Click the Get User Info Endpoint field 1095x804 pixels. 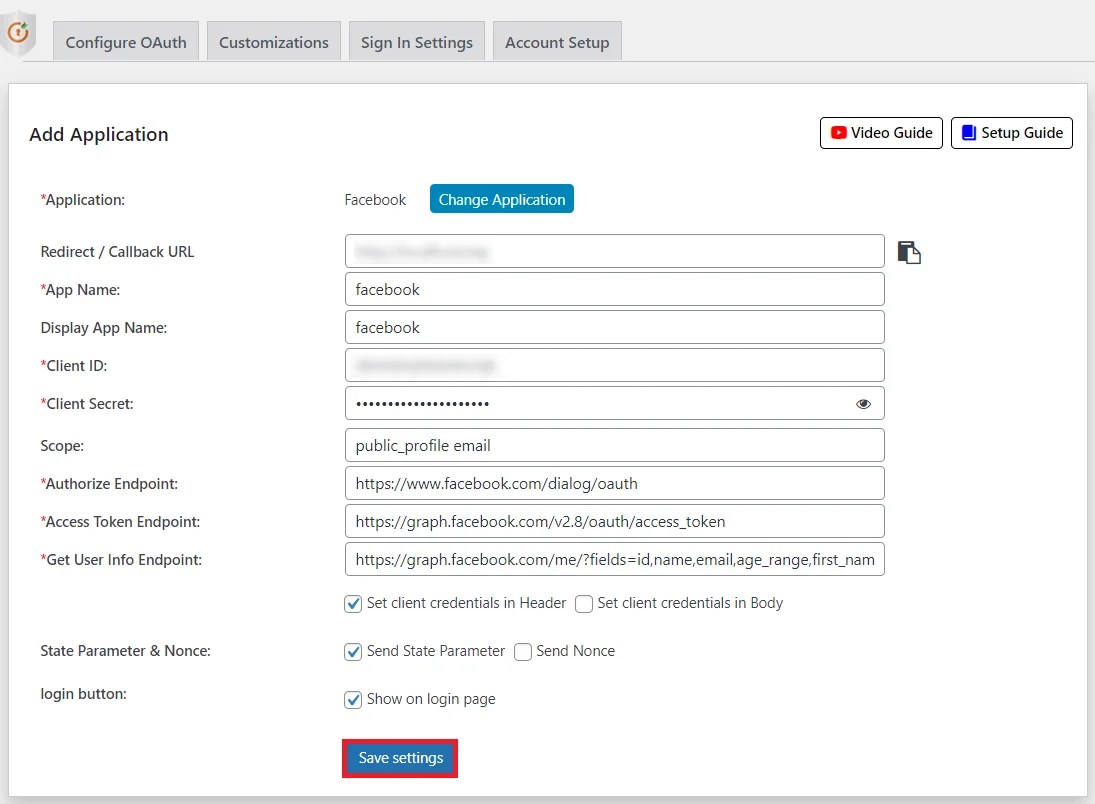(x=614, y=559)
